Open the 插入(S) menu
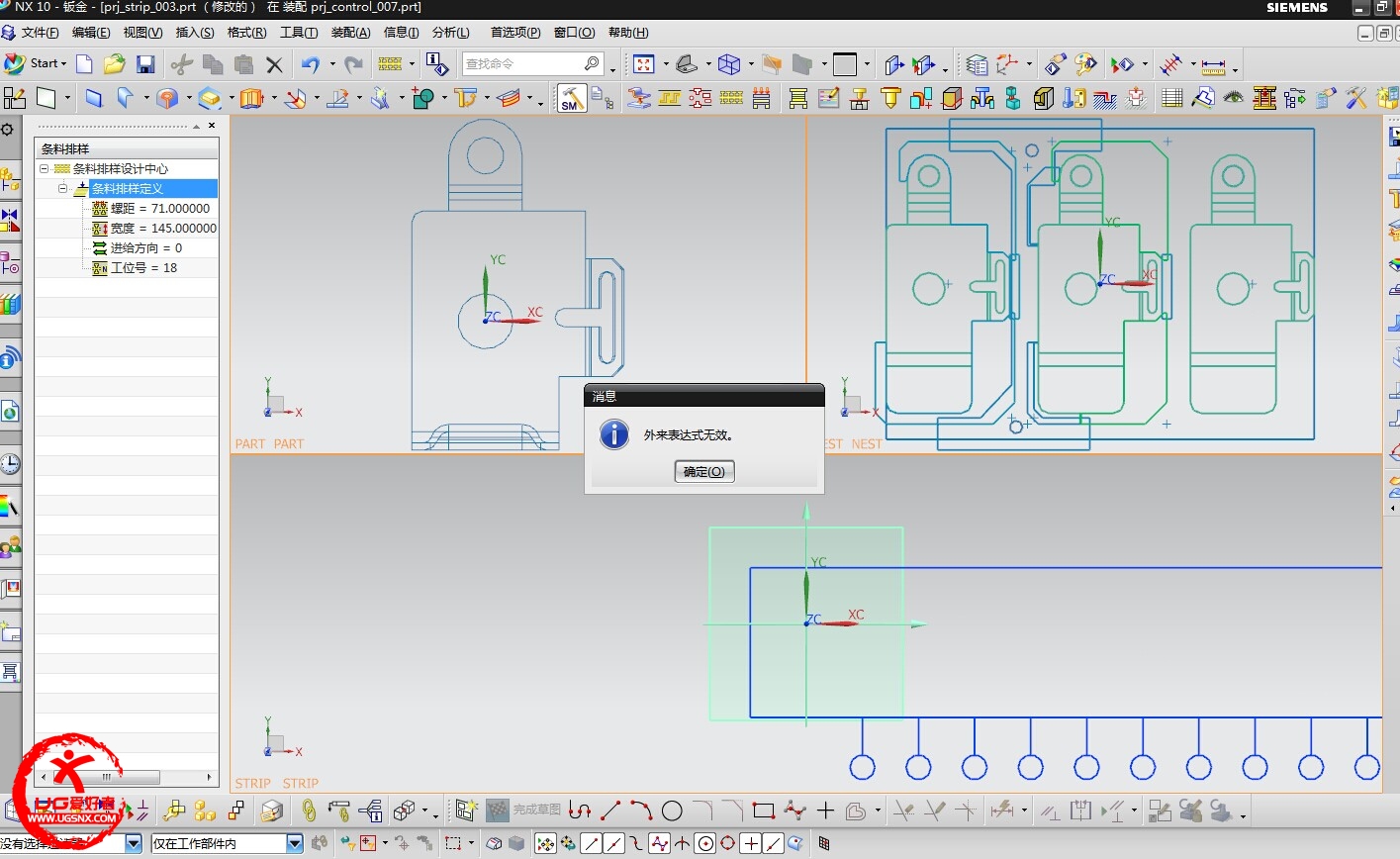The height and width of the screenshot is (859, 1400). pos(195,33)
